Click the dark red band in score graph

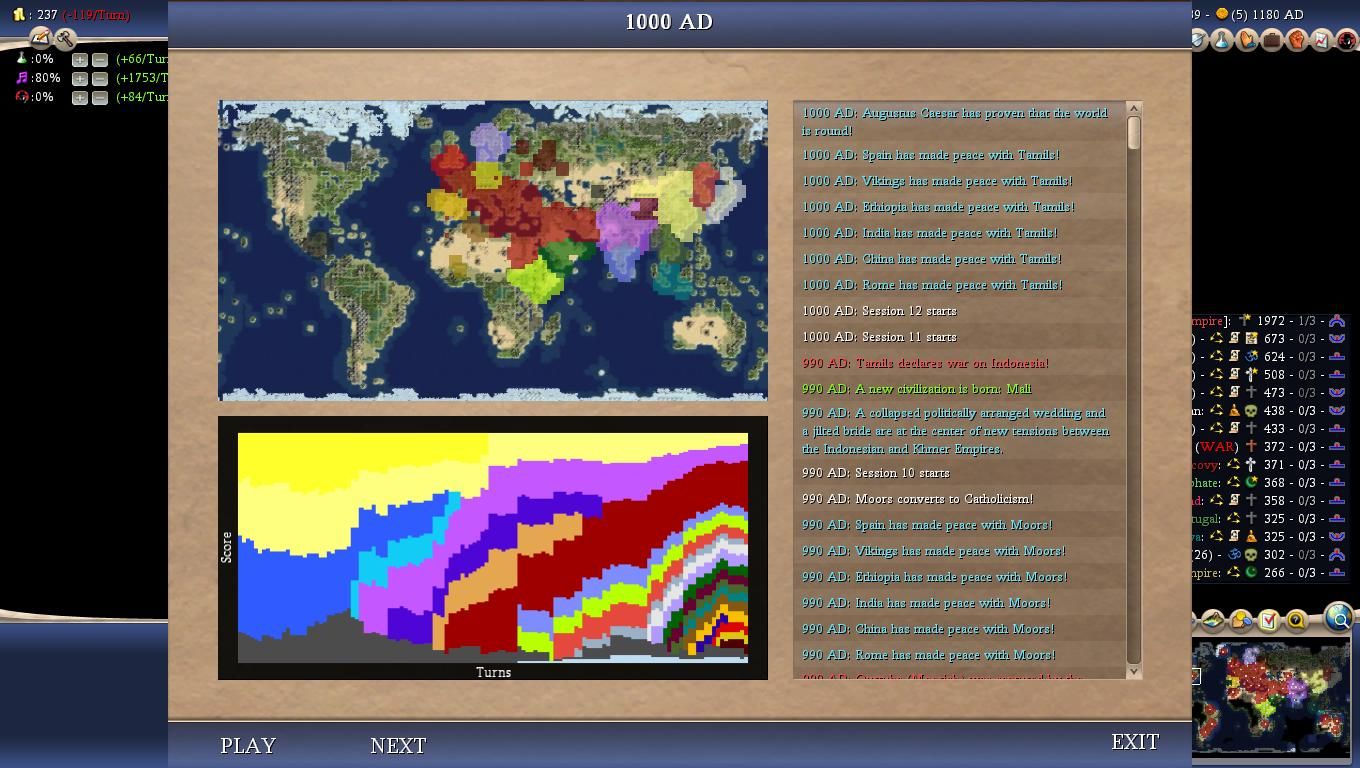pyautogui.click(x=600, y=550)
